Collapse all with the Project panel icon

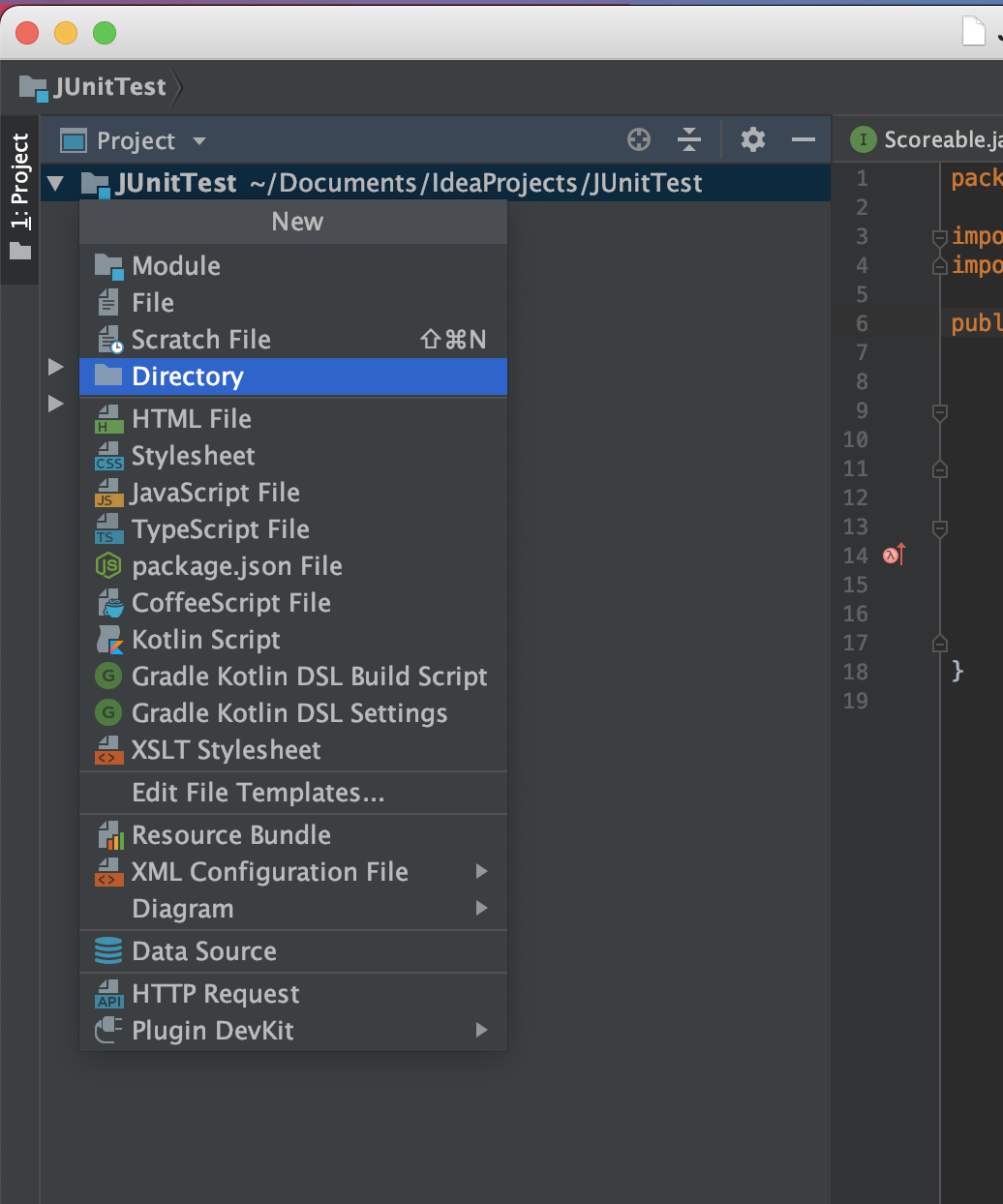(x=689, y=139)
